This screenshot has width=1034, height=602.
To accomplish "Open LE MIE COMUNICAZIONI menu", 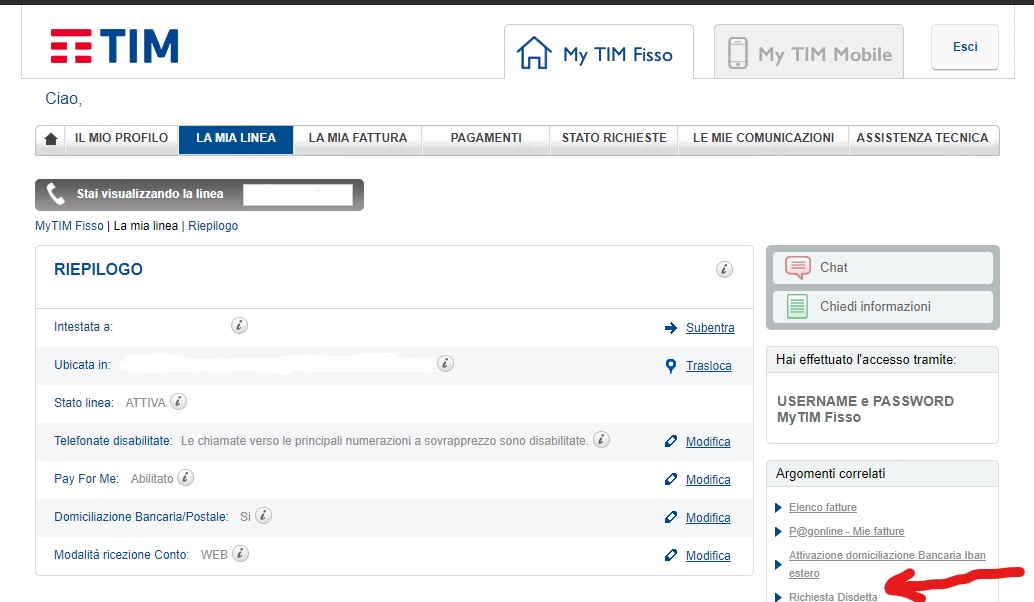I will click(764, 138).
